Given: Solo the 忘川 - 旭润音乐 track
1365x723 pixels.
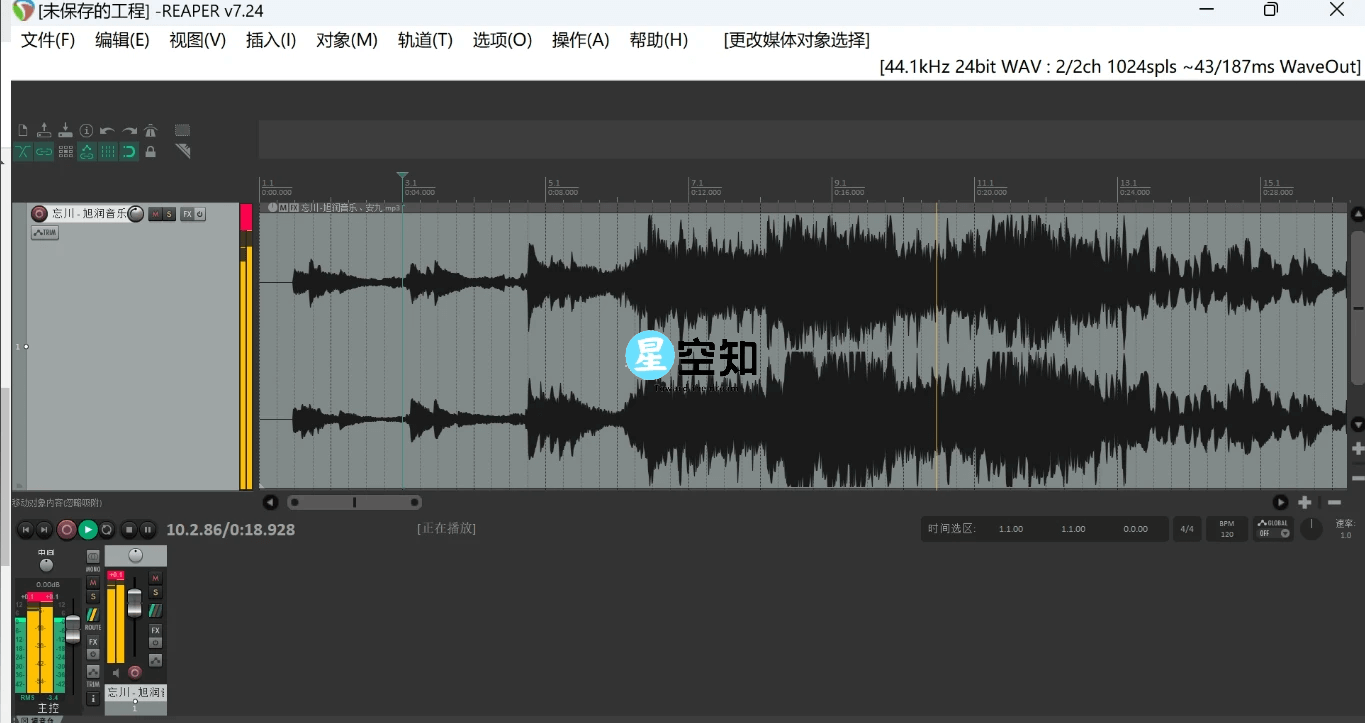Looking at the screenshot, I should click(169, 214).
